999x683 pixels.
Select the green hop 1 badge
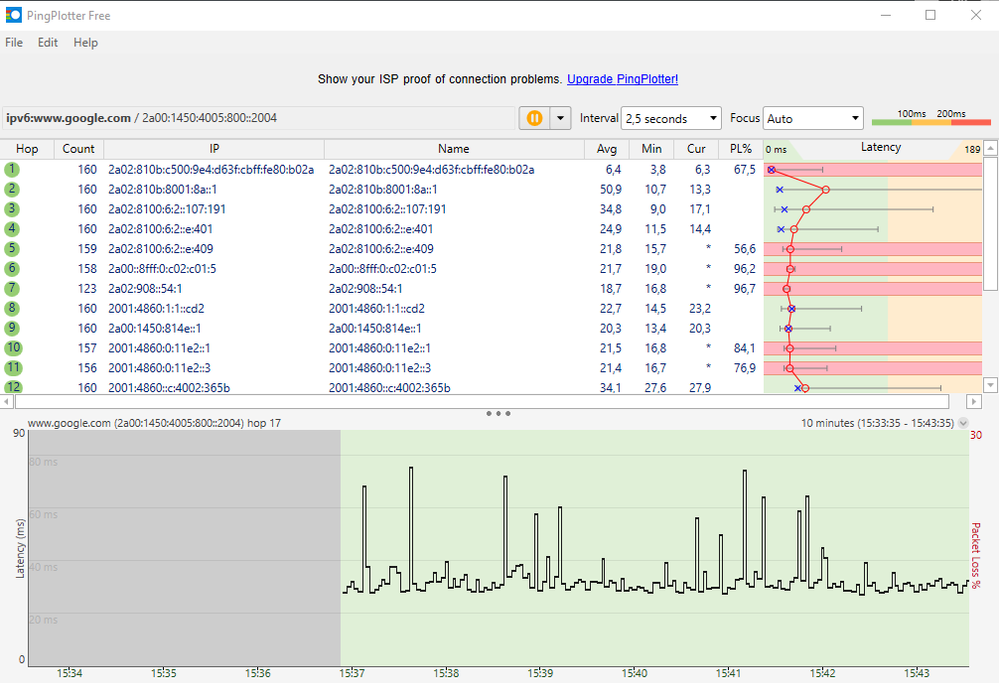(11, 169)
